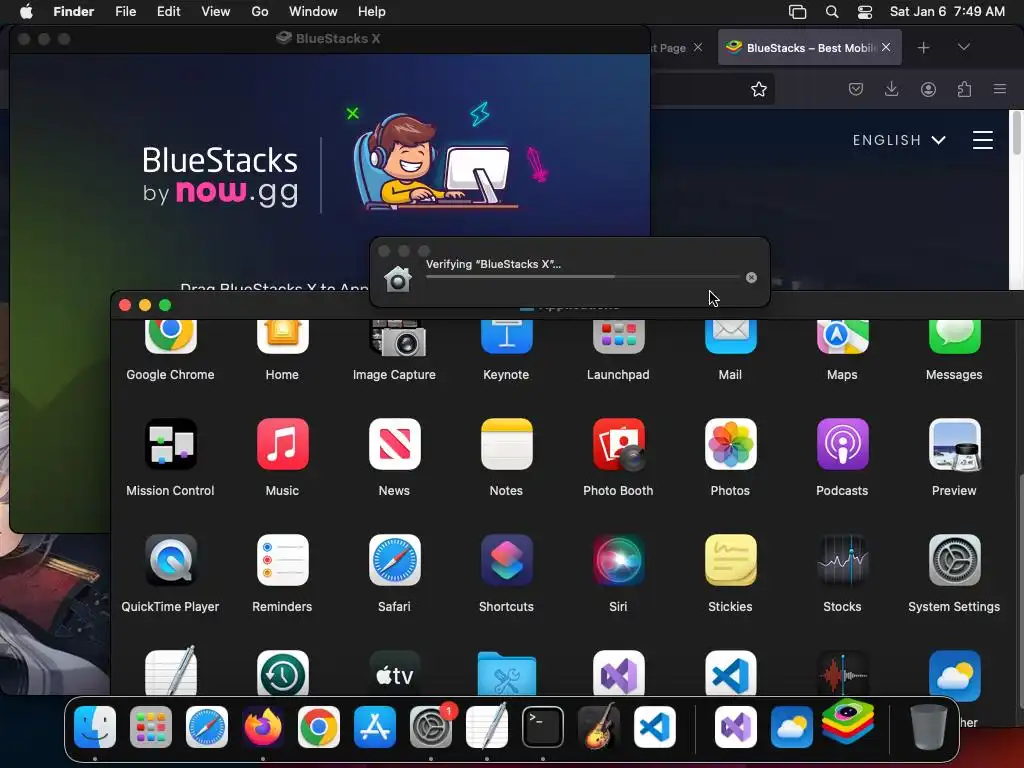Select Safari in Applications window
The image size is (1024, 768).
point(394,560)
